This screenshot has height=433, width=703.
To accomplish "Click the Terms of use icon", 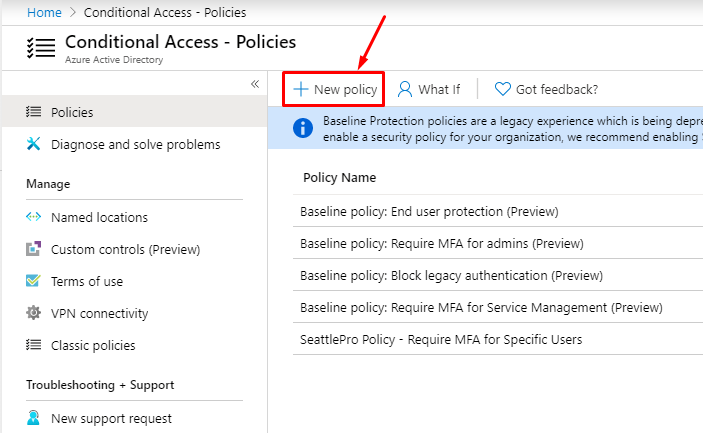I will [x=33, y=281].
